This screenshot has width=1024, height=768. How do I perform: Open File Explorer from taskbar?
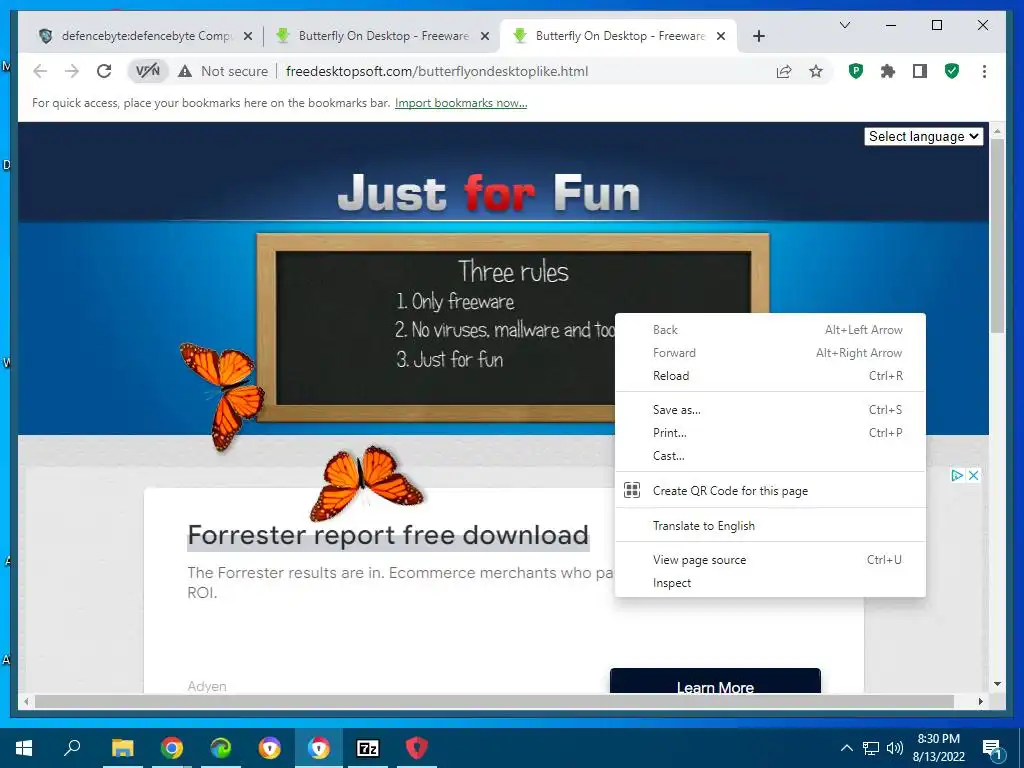[122, 748]
